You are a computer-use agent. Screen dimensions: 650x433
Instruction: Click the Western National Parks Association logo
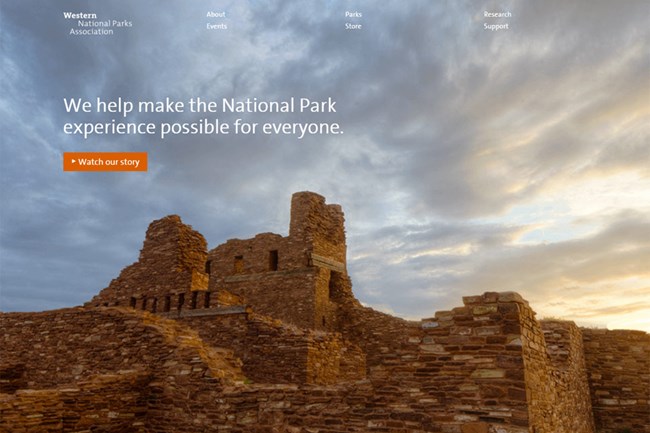pyautogui.click(x=97, y=23)
